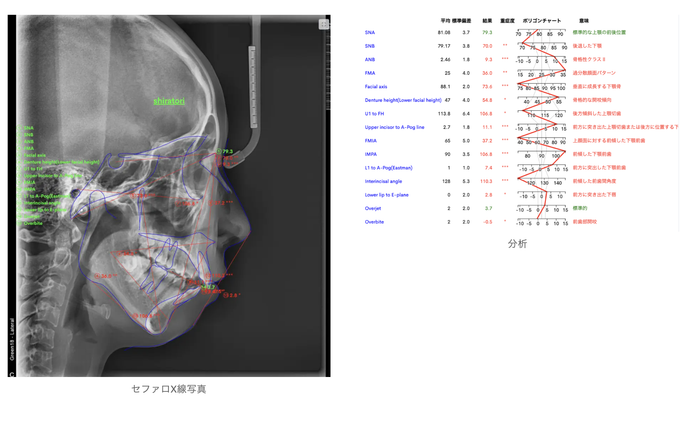Select the Interincisal angle label
Viewport: 681px width, 421px height.
383,181
